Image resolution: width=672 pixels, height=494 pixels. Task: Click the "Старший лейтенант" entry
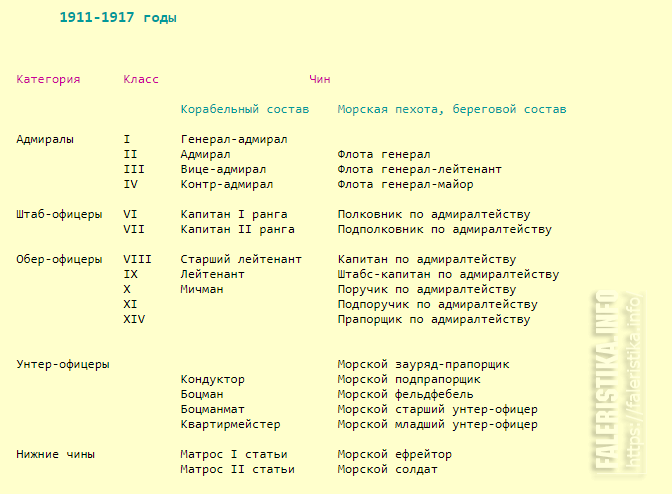click(x=241, y=259)
